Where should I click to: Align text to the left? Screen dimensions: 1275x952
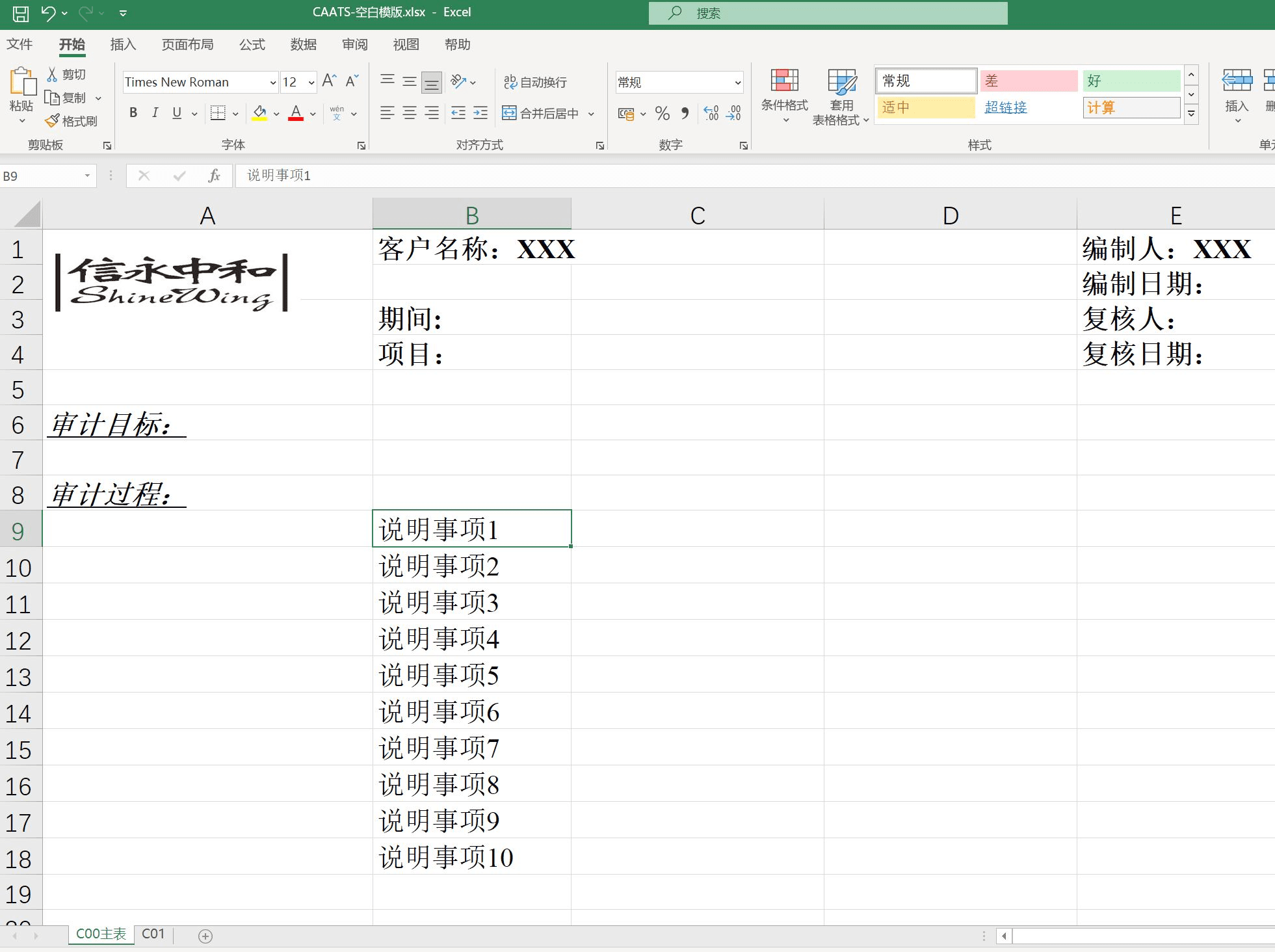388,113
